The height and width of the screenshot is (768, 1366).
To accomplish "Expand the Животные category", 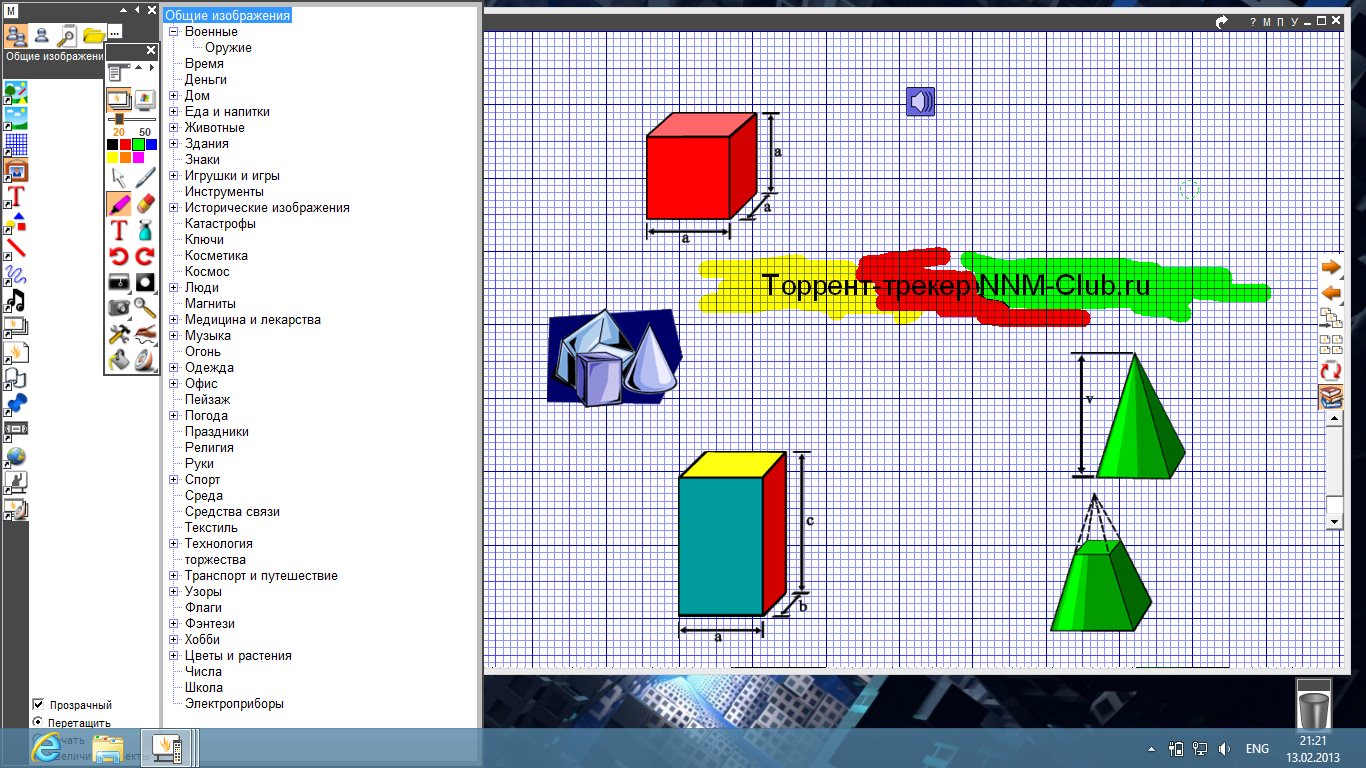I will [x=173, y=128].
